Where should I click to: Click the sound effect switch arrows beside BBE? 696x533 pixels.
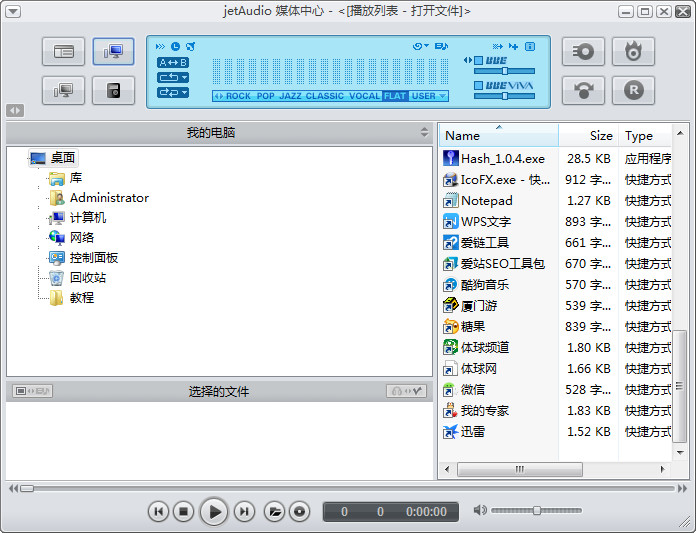pos(468,60)
